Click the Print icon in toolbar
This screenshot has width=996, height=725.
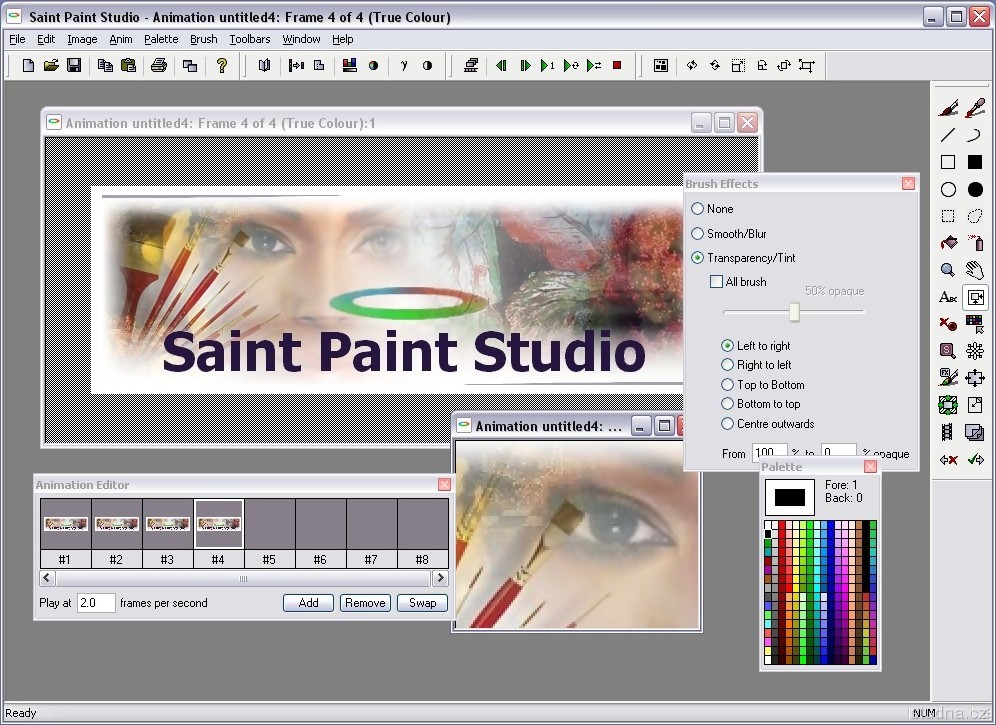coord(158,66)
